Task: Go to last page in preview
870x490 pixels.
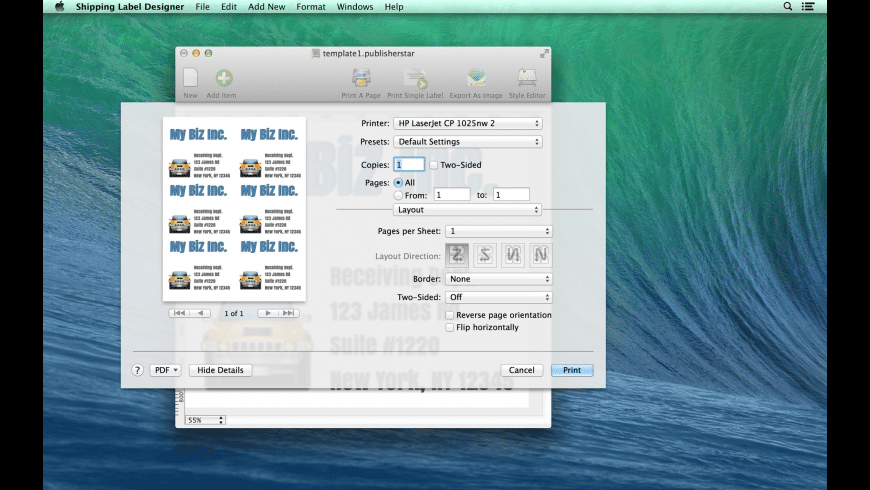Action: coord(289,313)
